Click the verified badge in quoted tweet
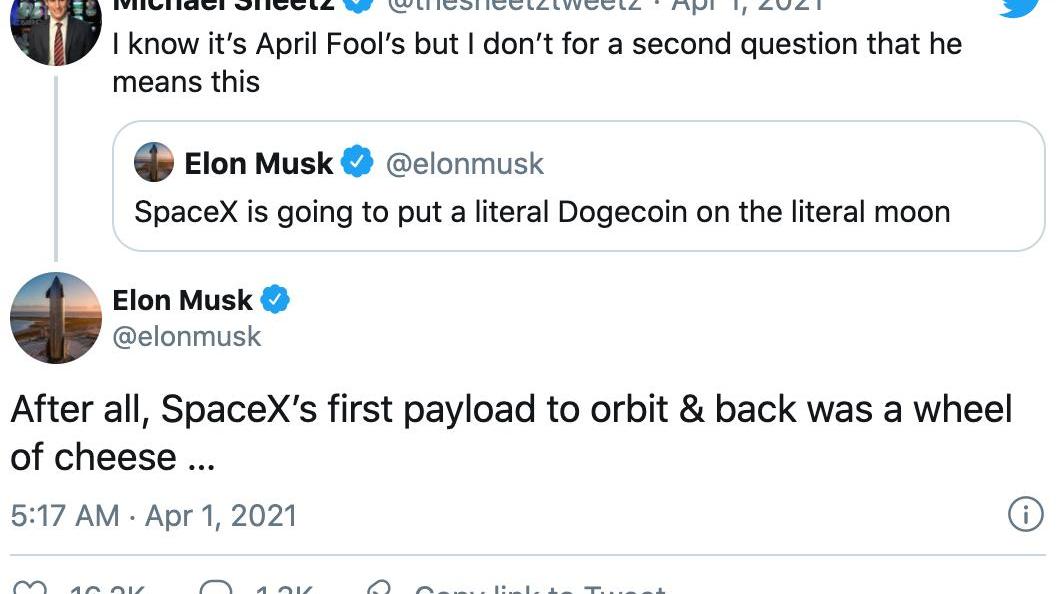 coord(357,162)
